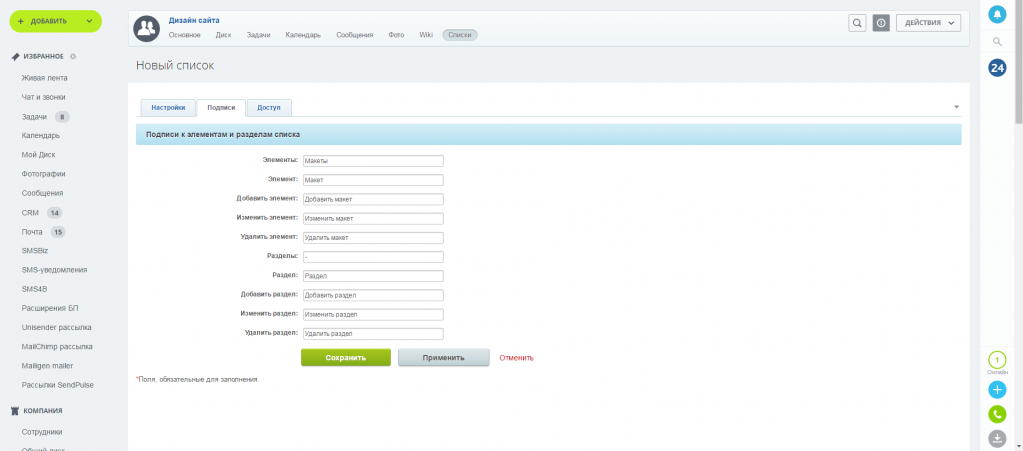Click the Разделы input field
The width and height of the screenshot is (1023, 451).
point(373,257)
